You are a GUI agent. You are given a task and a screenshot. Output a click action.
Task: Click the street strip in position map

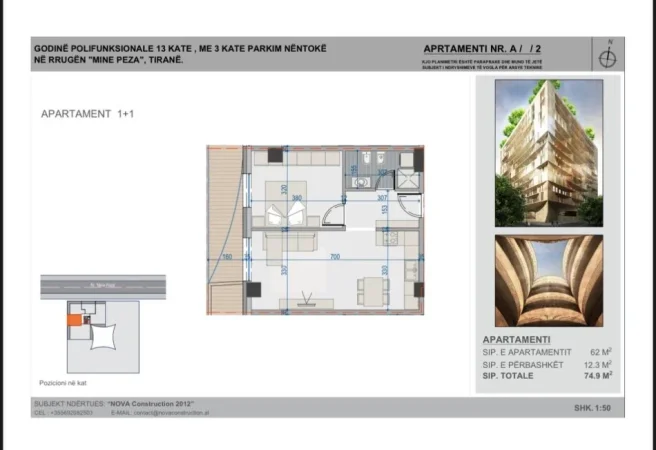(103, 287)
